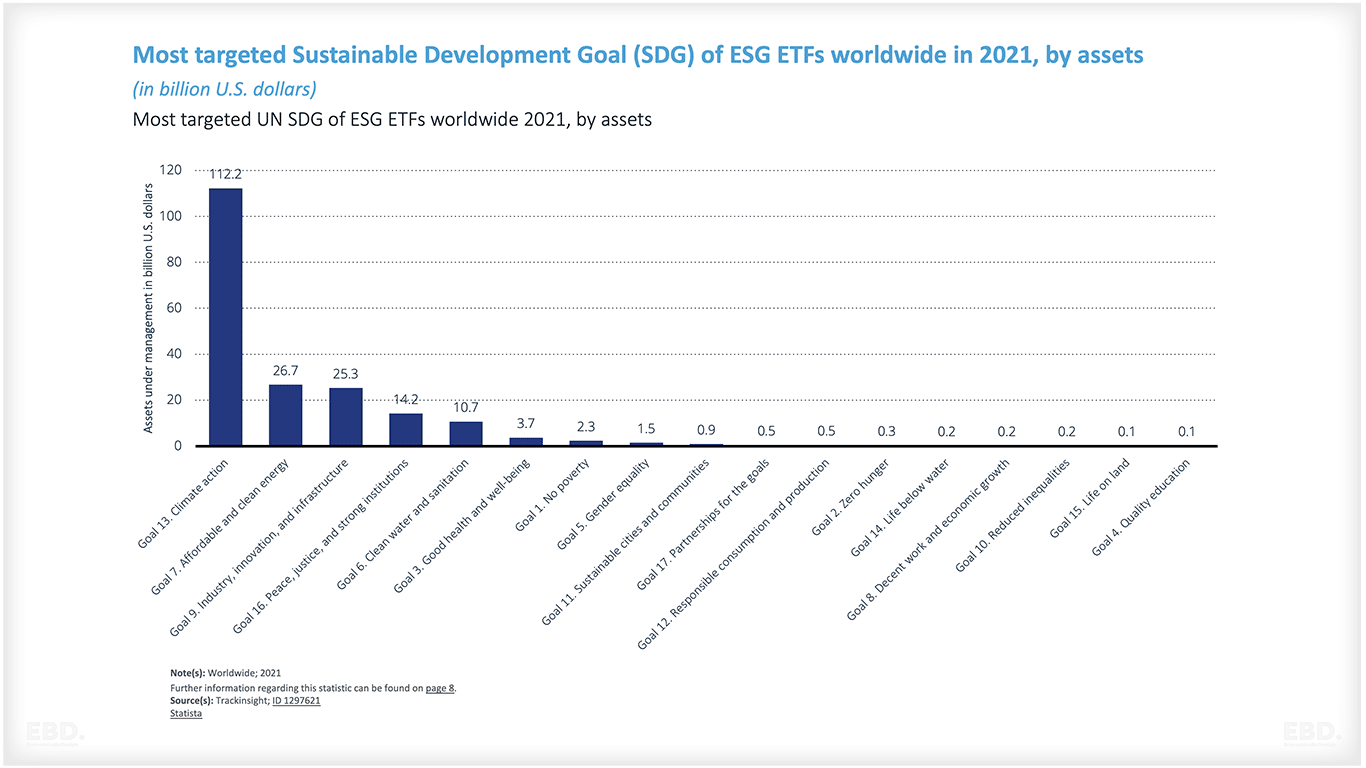
Task: Click the 120 gridline value on y-axis
Action: pyautogui.click(x=170, y=169)
